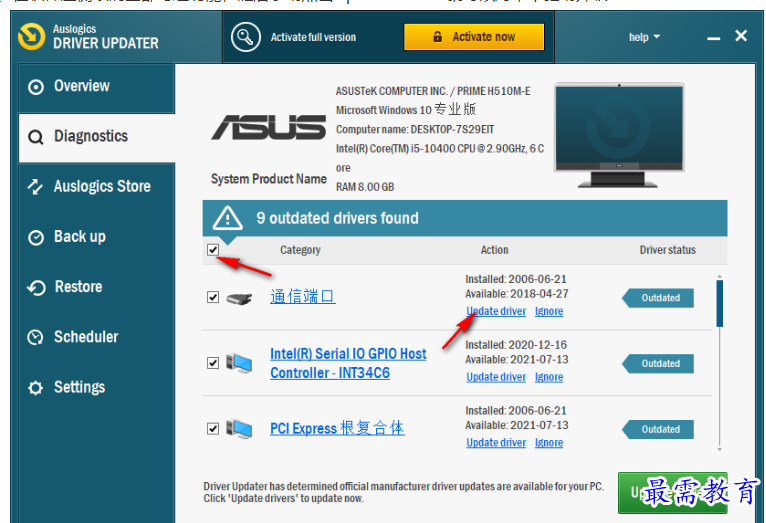Uncheck the 通信端口 driver checkbox

[213, 297]
